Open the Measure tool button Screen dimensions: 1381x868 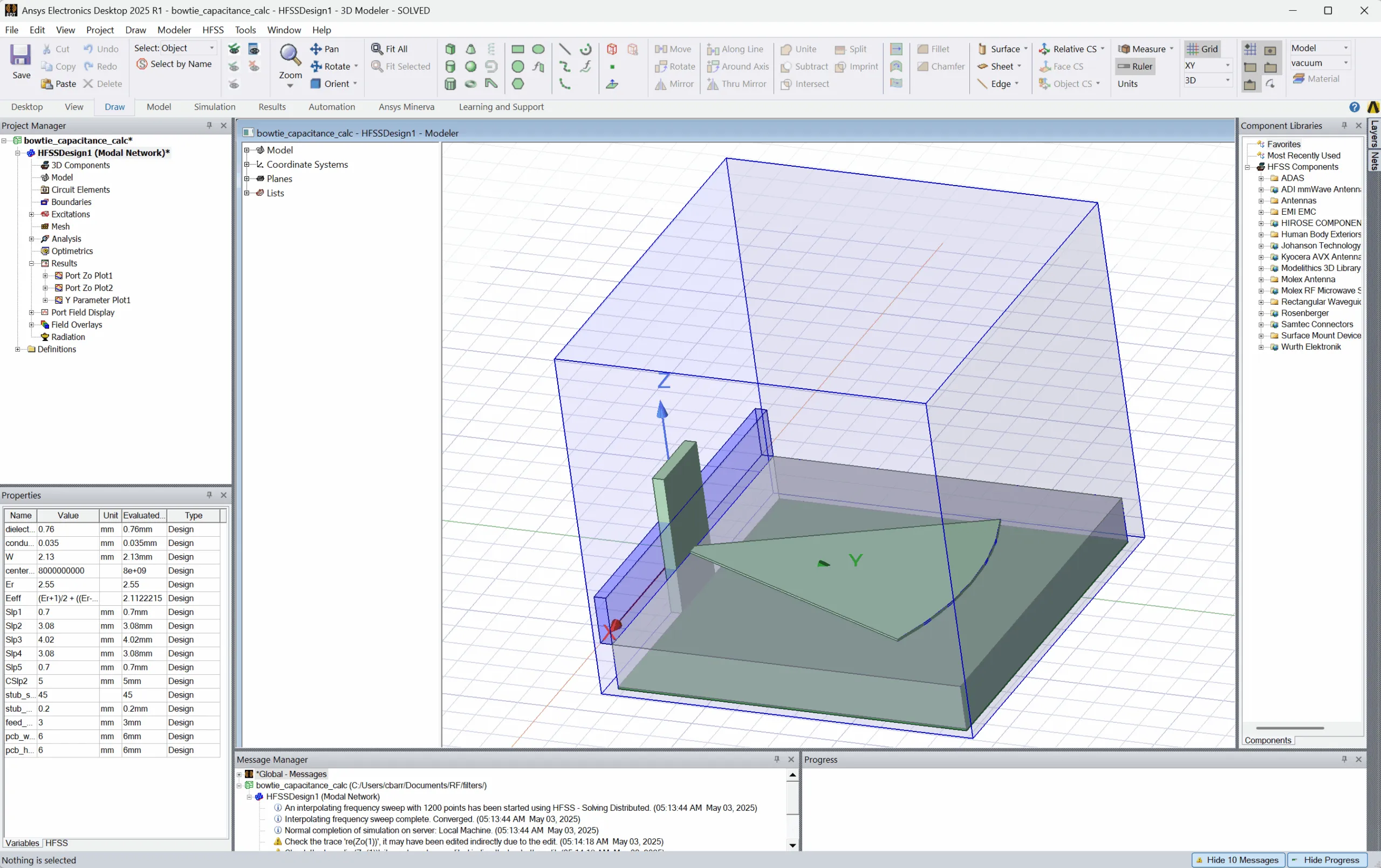click(1145, 49)
